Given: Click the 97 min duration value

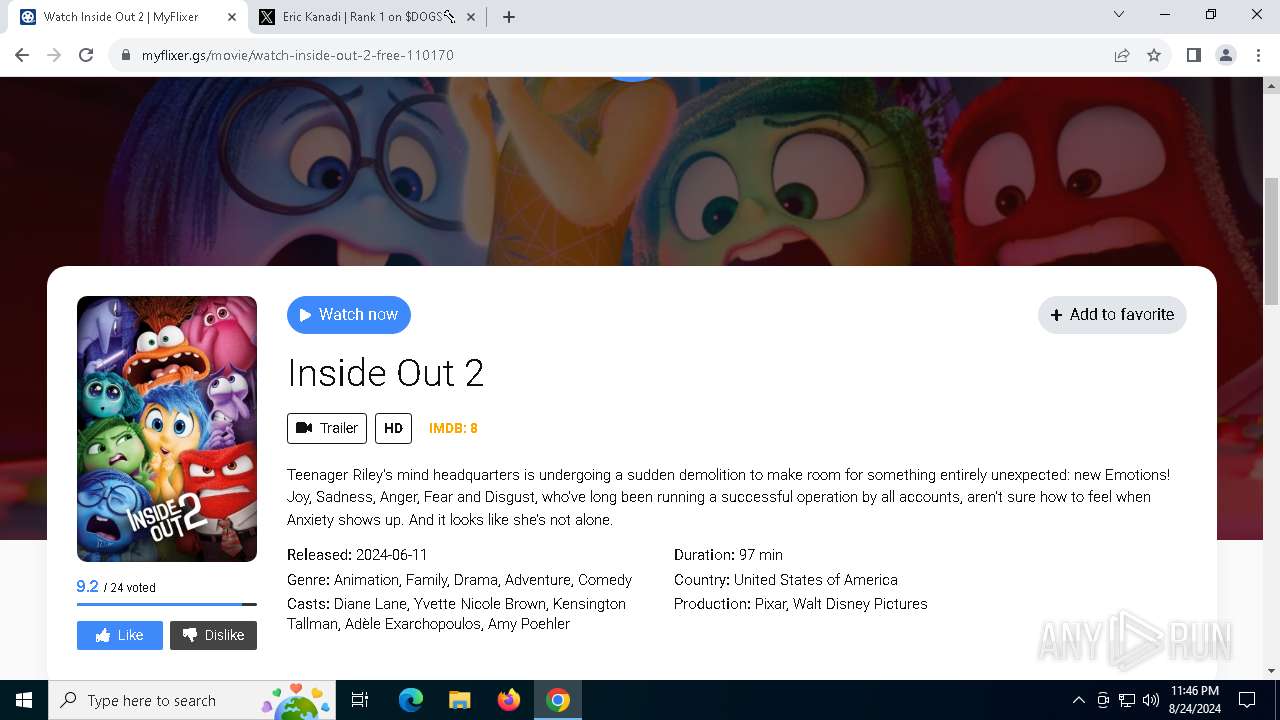Looking at the screenshot, I should click(x=761, y=555).
